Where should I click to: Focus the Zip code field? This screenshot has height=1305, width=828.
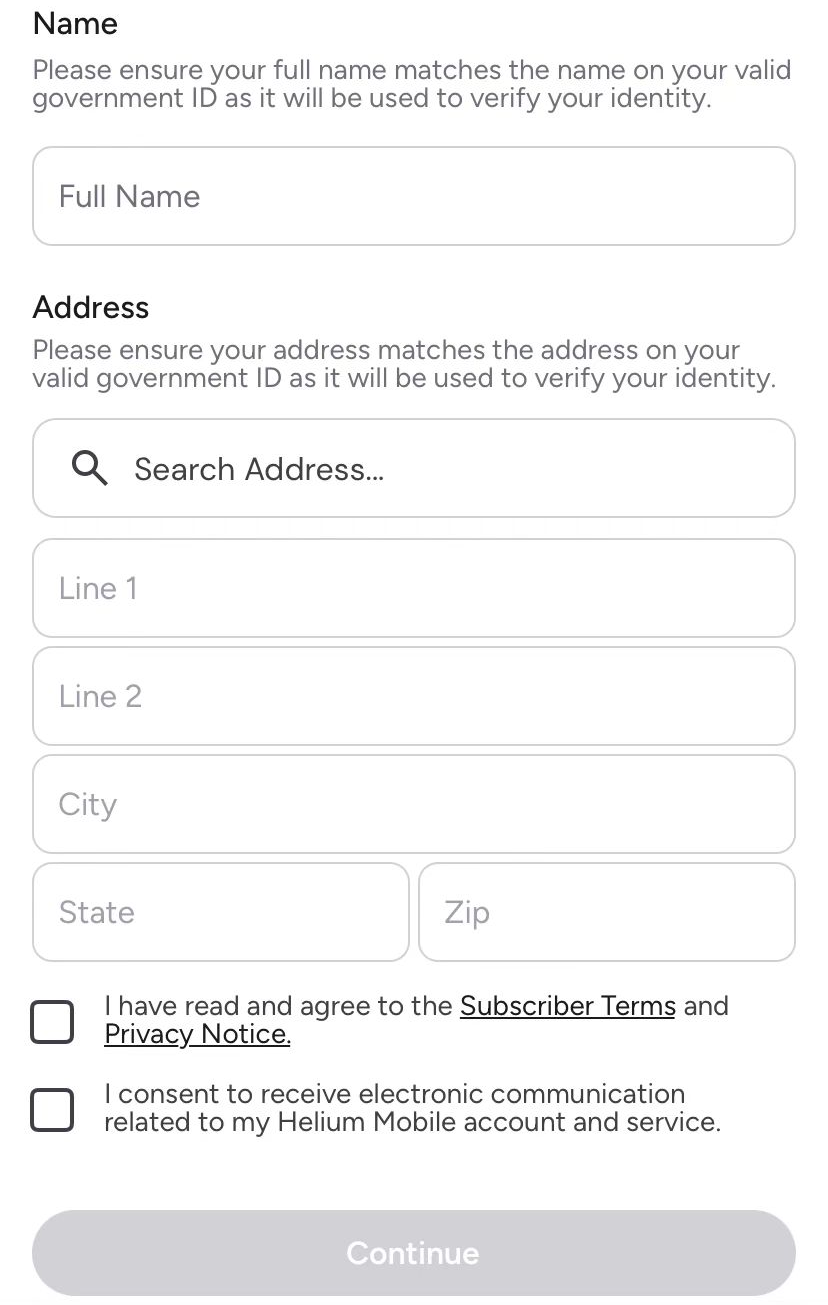click(607, 912)
